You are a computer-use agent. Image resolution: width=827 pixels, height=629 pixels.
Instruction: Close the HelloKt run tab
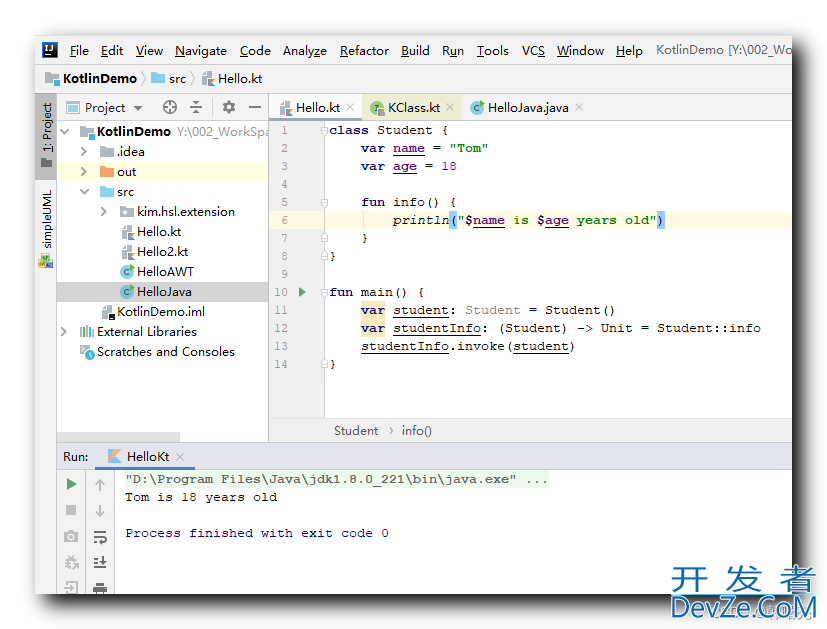click(180, 457)
